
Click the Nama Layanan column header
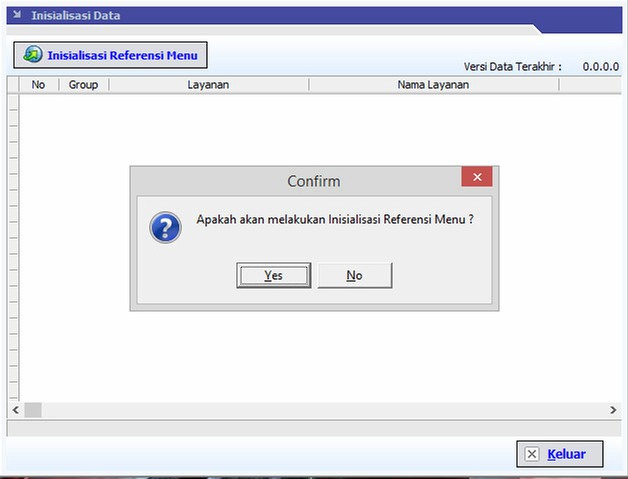(x=433, y=85)
